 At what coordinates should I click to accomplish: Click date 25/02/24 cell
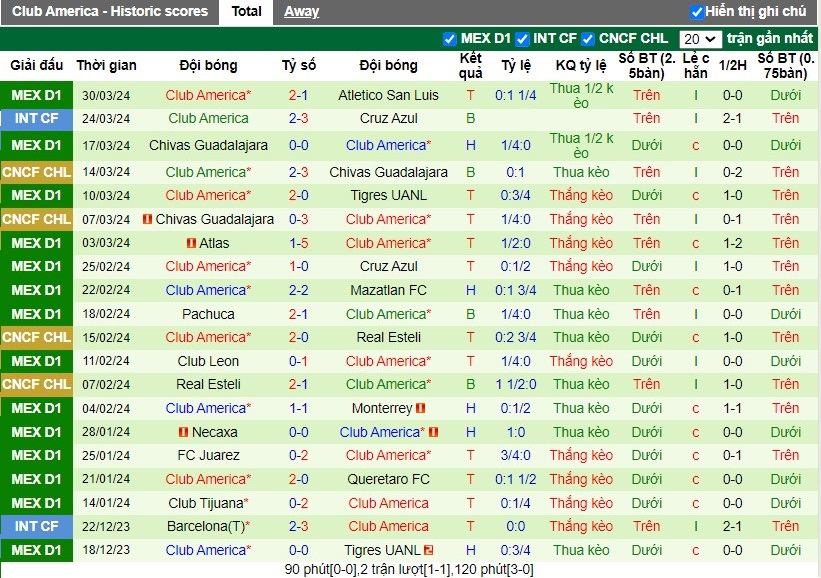(106, 266)
